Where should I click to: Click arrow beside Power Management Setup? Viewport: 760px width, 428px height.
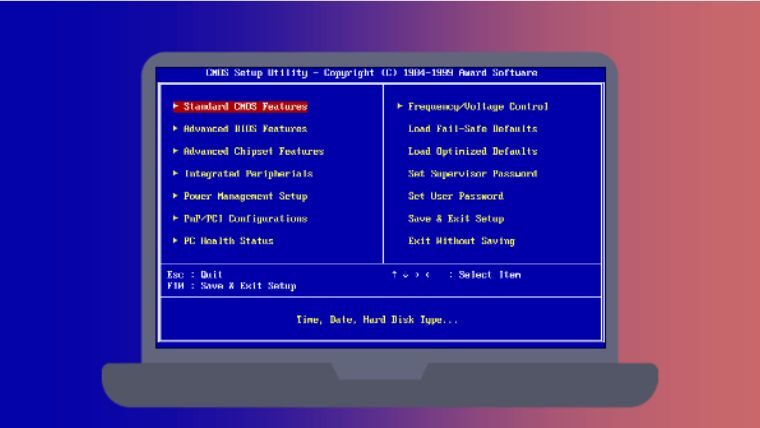point(176,196)
